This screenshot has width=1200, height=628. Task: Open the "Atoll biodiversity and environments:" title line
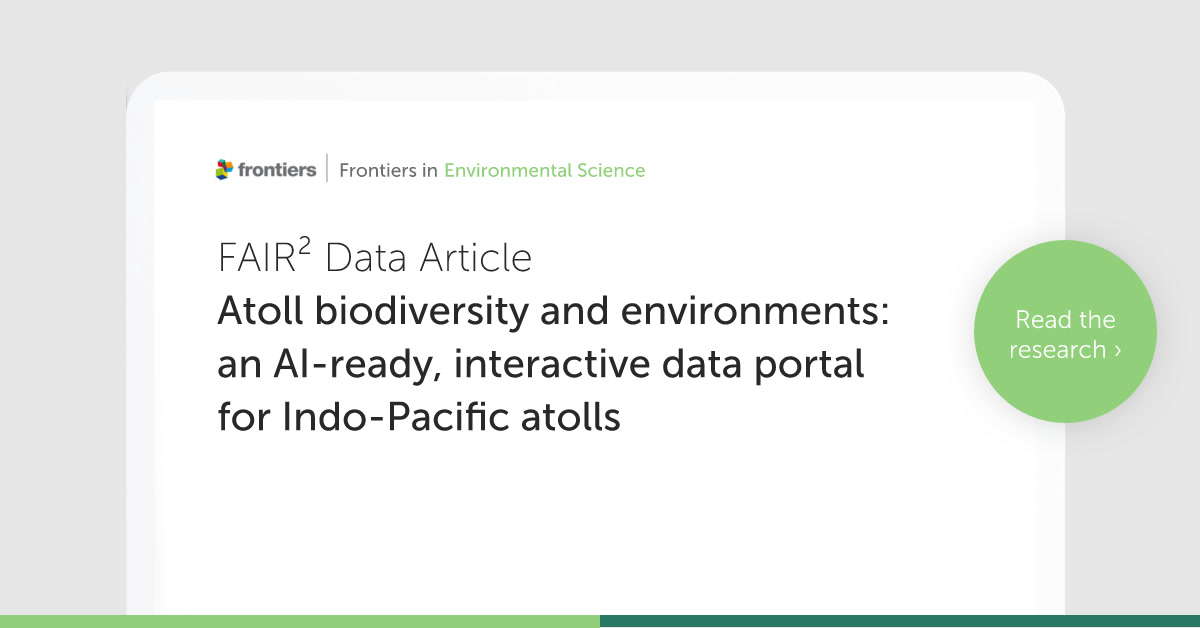coord(552,312)
